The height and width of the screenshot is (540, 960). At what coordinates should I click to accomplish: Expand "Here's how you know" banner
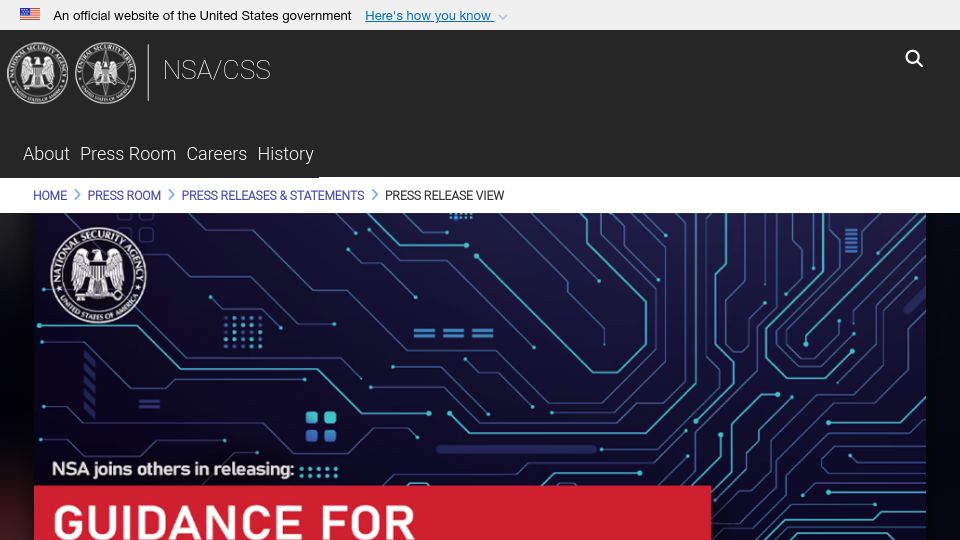click(x=429, y=15)
